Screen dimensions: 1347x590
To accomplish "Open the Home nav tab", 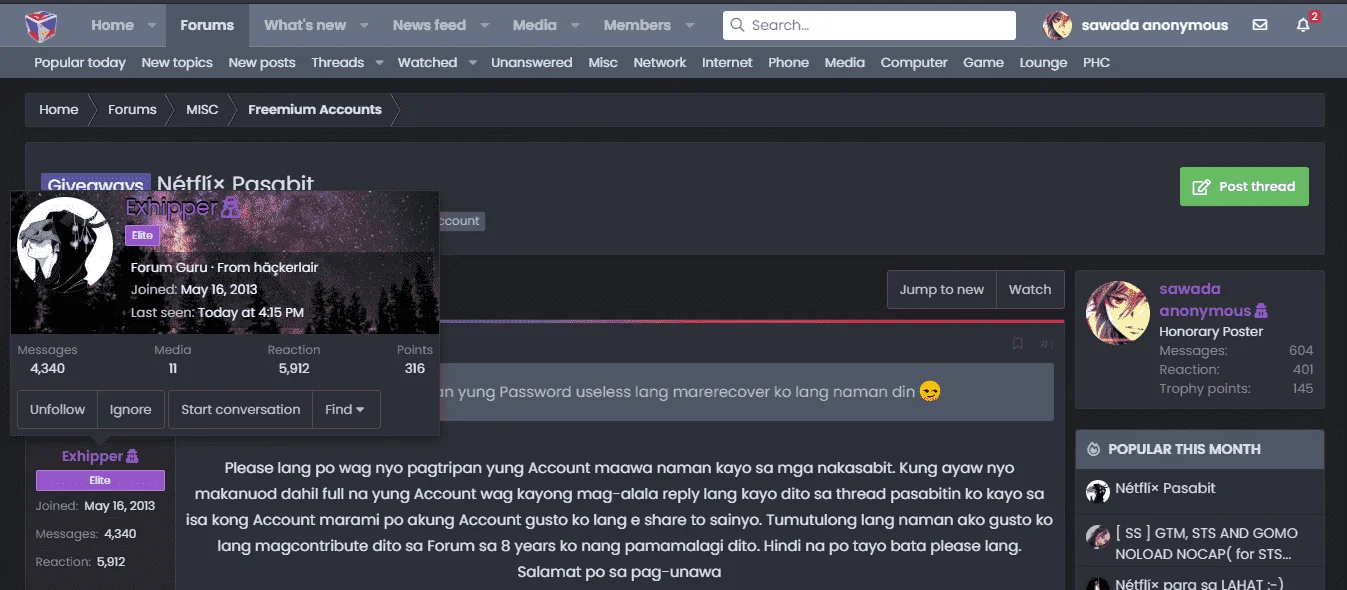I will pyautogui.click(x=112, y=25).
